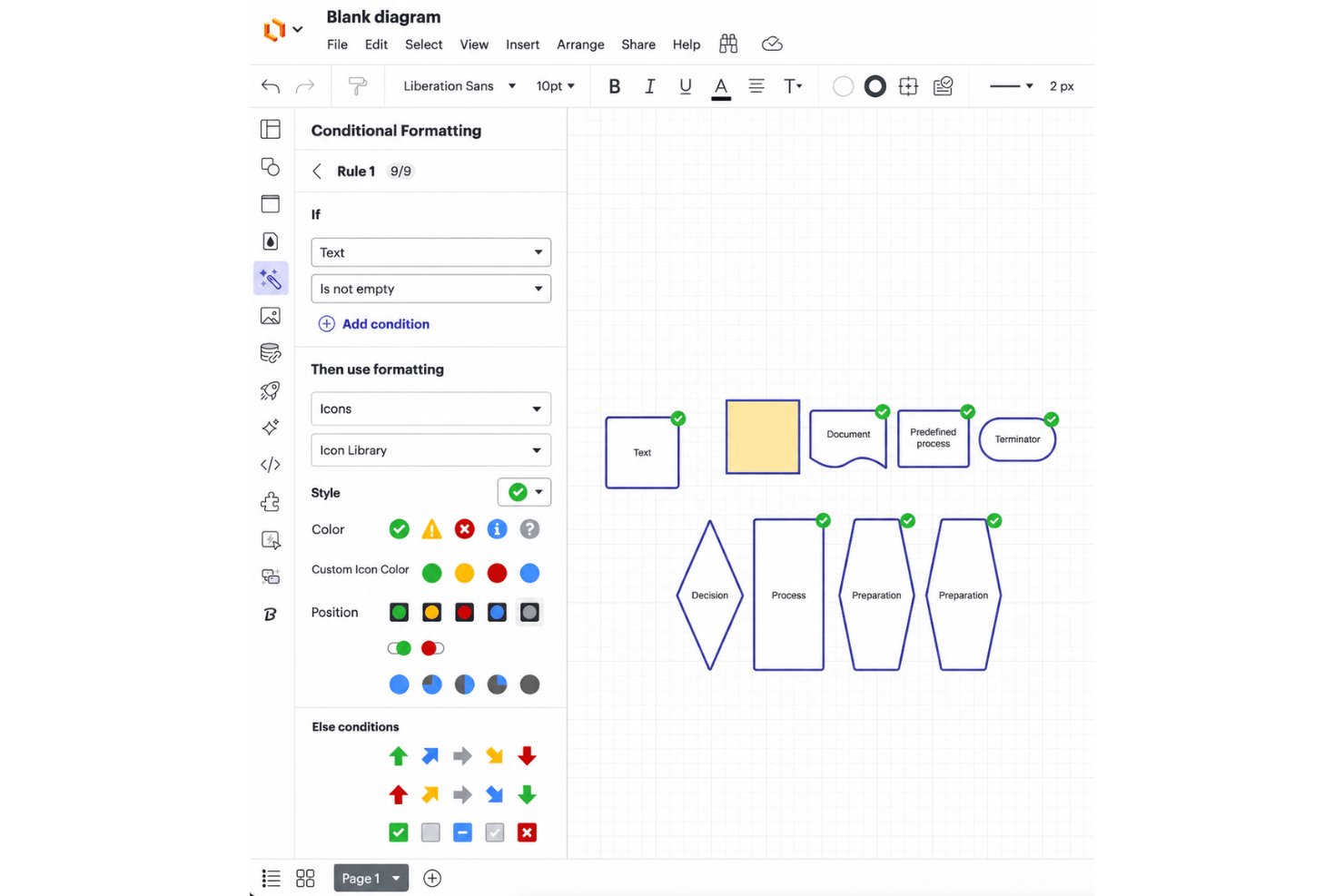This screenshot has height=896, width=1344.
Task: Select the red toggle switch icon
Action: [x=432, y=648]
